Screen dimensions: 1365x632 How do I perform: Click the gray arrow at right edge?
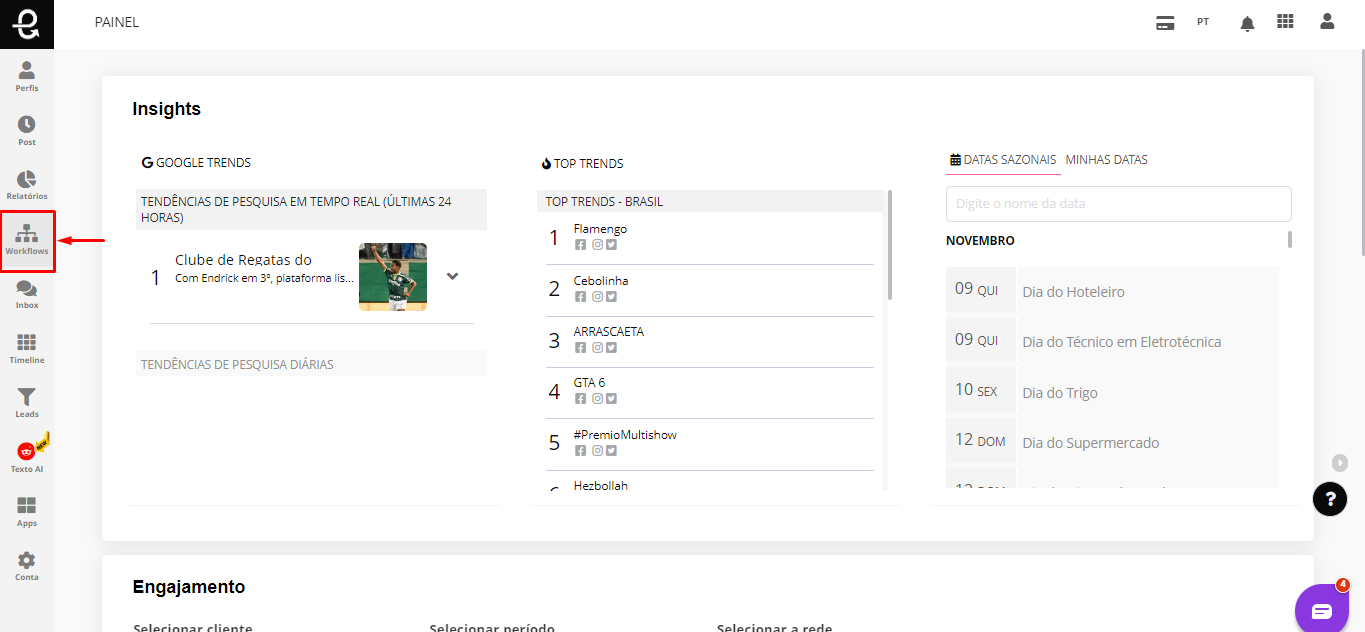[1340, 462]
